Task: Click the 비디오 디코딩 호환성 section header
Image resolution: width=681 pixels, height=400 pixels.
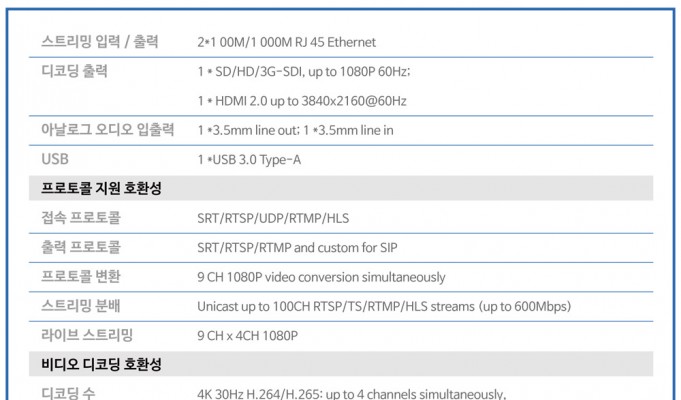Action: coord(102,363)
